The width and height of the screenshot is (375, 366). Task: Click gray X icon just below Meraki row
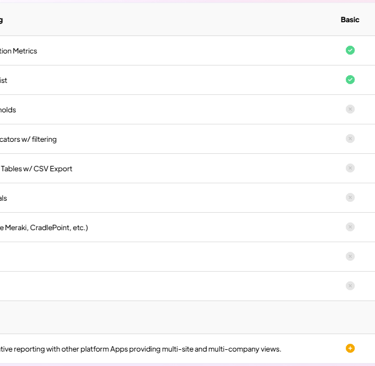(350, 256)
